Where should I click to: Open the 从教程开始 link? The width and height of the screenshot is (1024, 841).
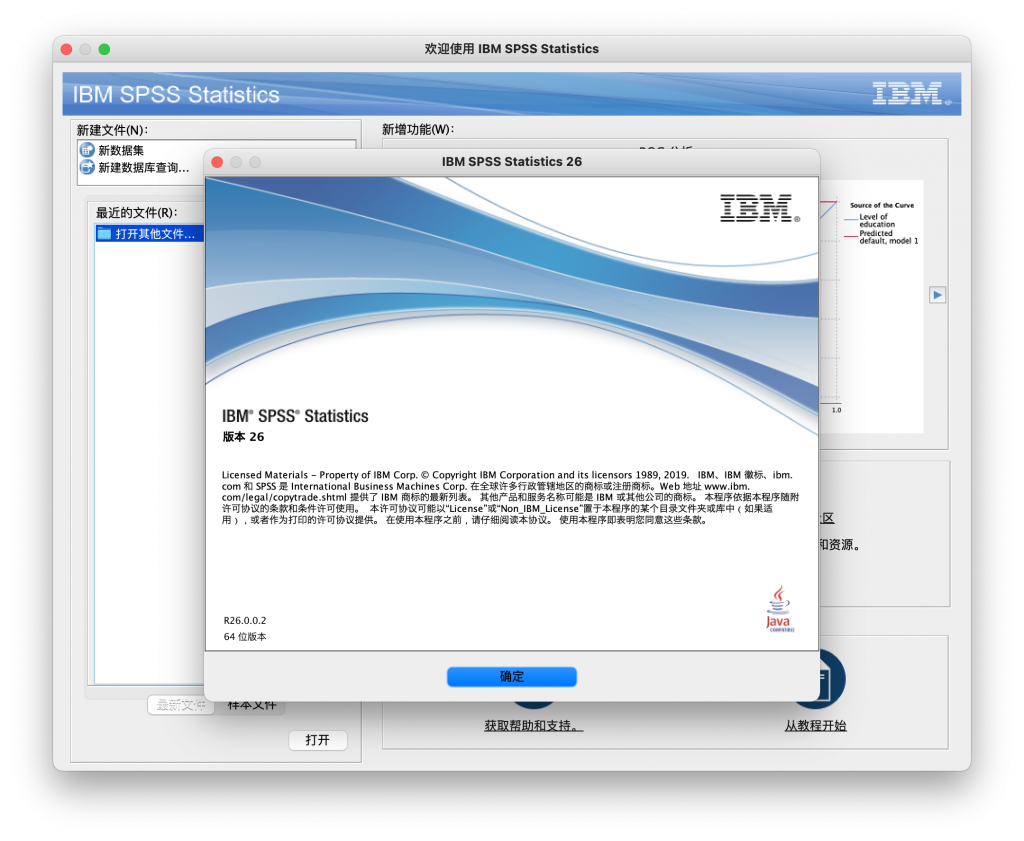pyautogui.click(x=816, y=725)
